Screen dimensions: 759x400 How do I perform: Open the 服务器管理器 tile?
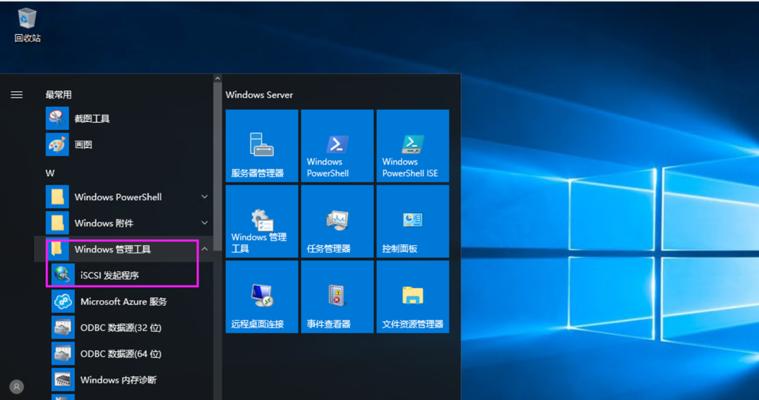[x=262, y=146]
